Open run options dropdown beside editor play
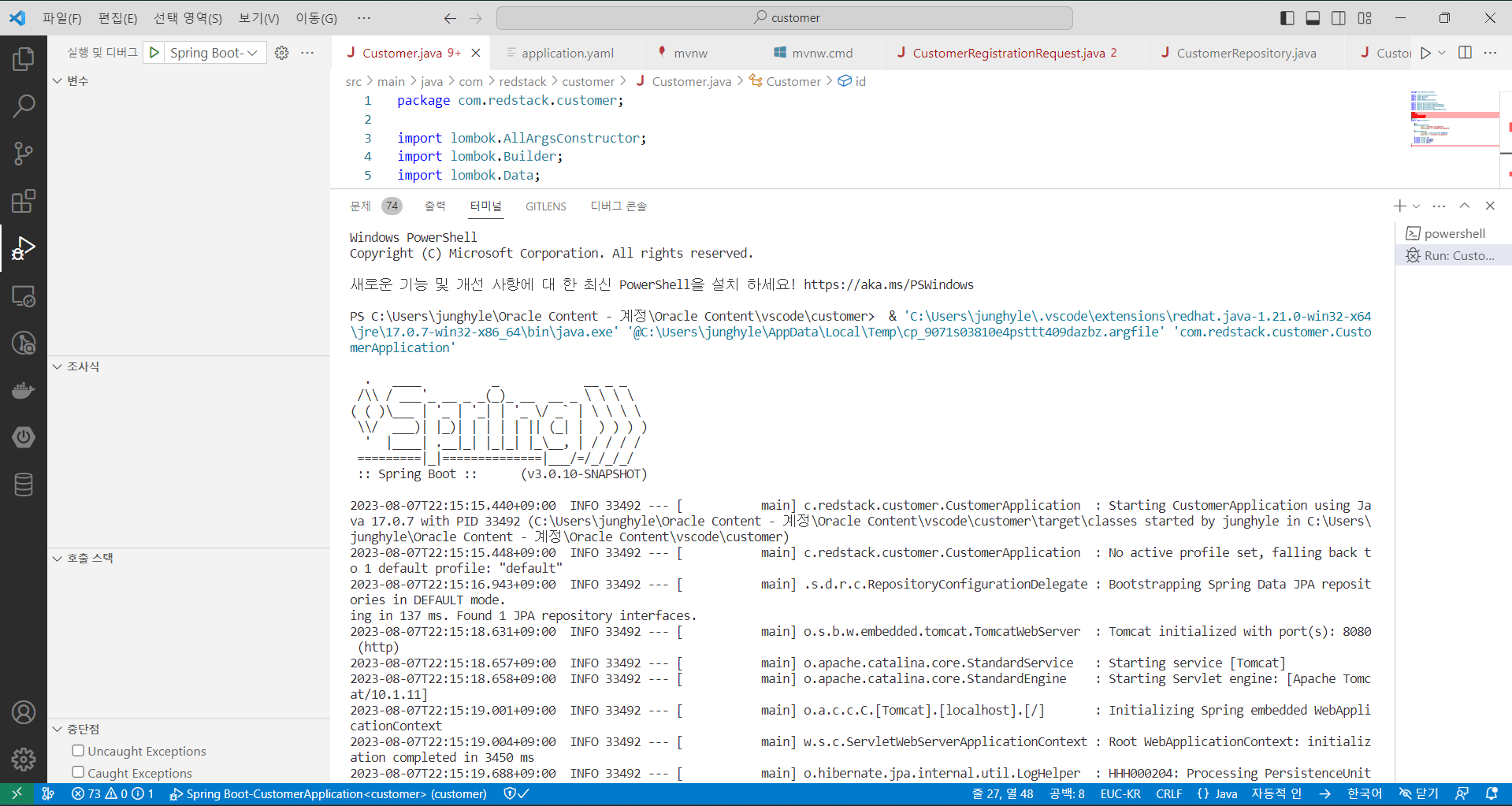The width and height of the screenshot is (1512, 806). click(1442, 53)
